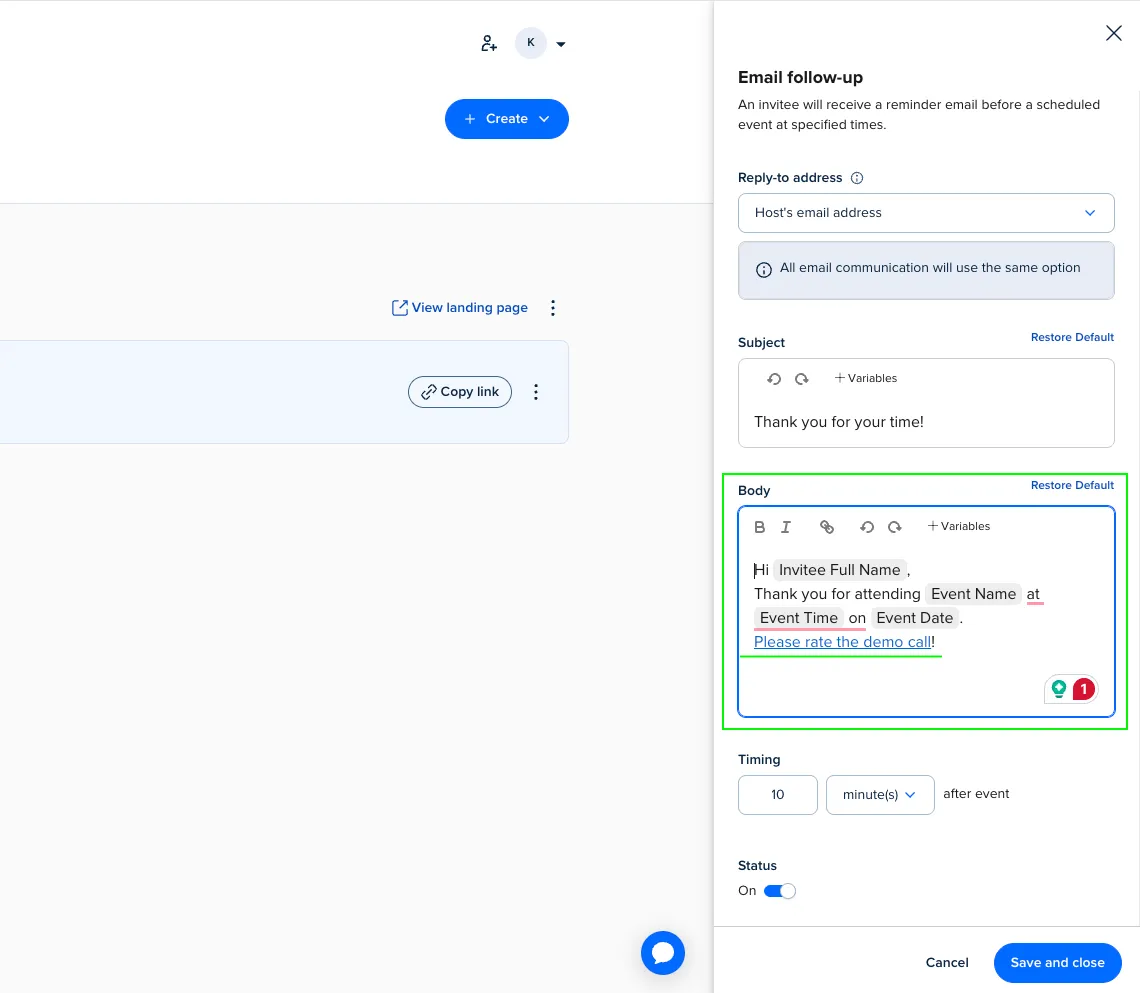Image resolution: width=1140 pixels, height=993 pixels.
Task: Toggle the follow-up Status off
Action: 779,890
